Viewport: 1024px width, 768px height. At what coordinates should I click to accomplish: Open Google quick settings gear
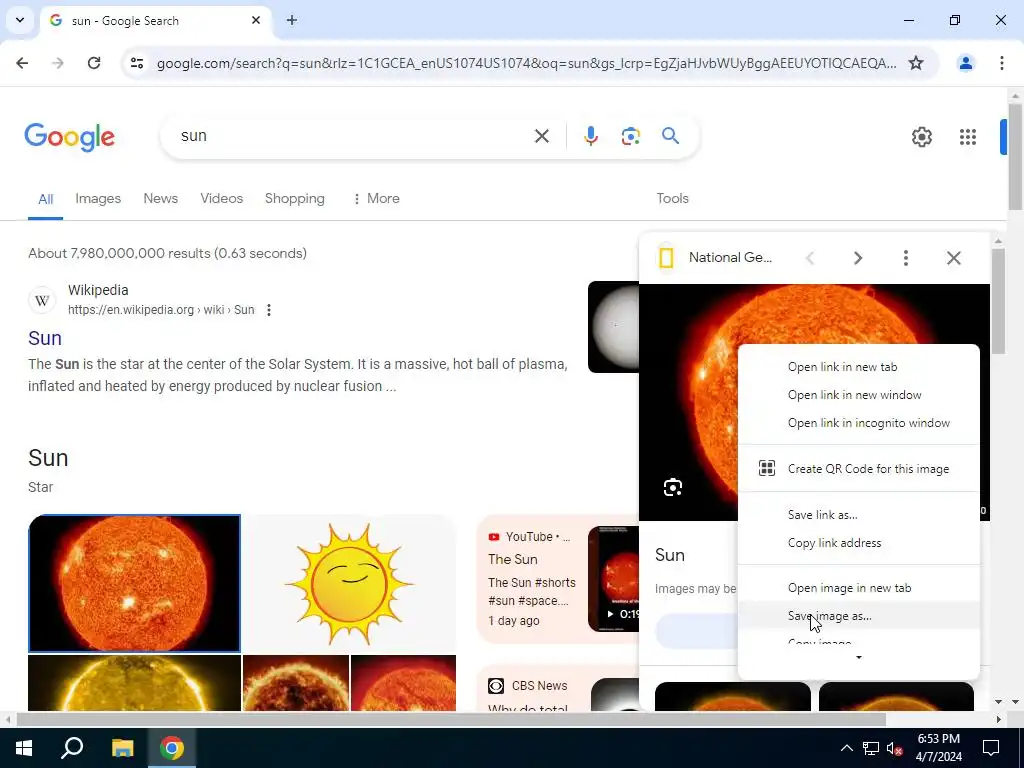(921, 137)
